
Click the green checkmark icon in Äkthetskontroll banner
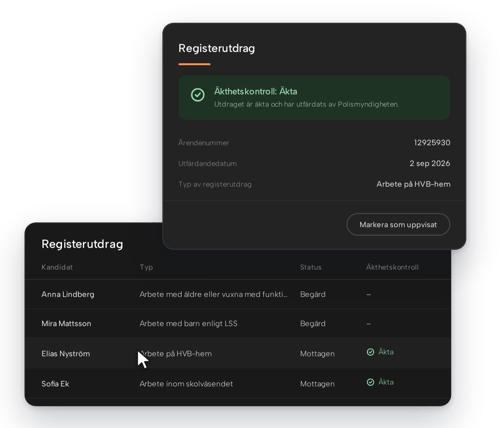pyautogui.click(x=198, y=95)
